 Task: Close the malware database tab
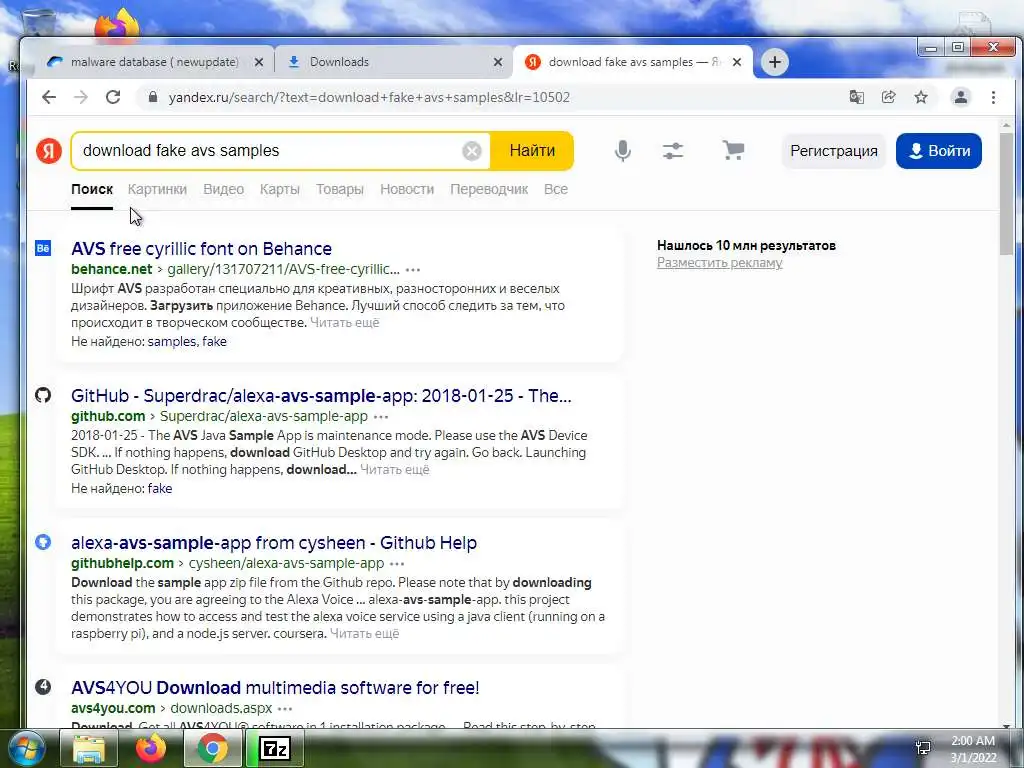pos(259,62)
